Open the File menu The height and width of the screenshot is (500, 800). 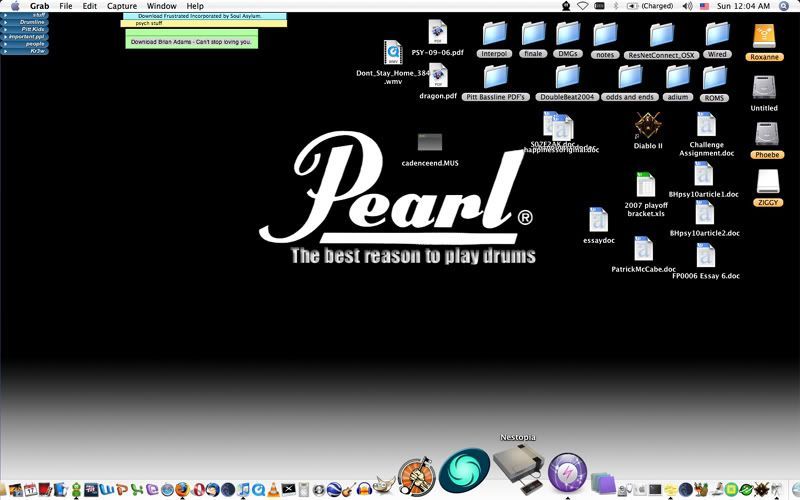tap(66, 6)
